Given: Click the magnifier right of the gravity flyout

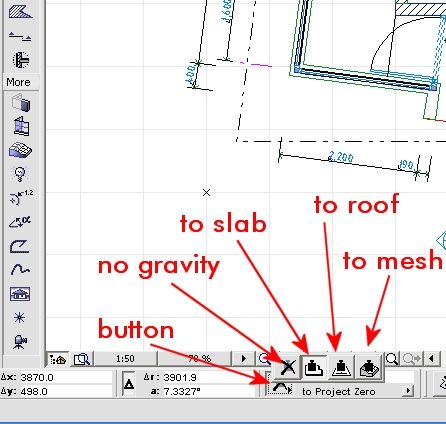Looking at the screenshot, I should point(392,359).
